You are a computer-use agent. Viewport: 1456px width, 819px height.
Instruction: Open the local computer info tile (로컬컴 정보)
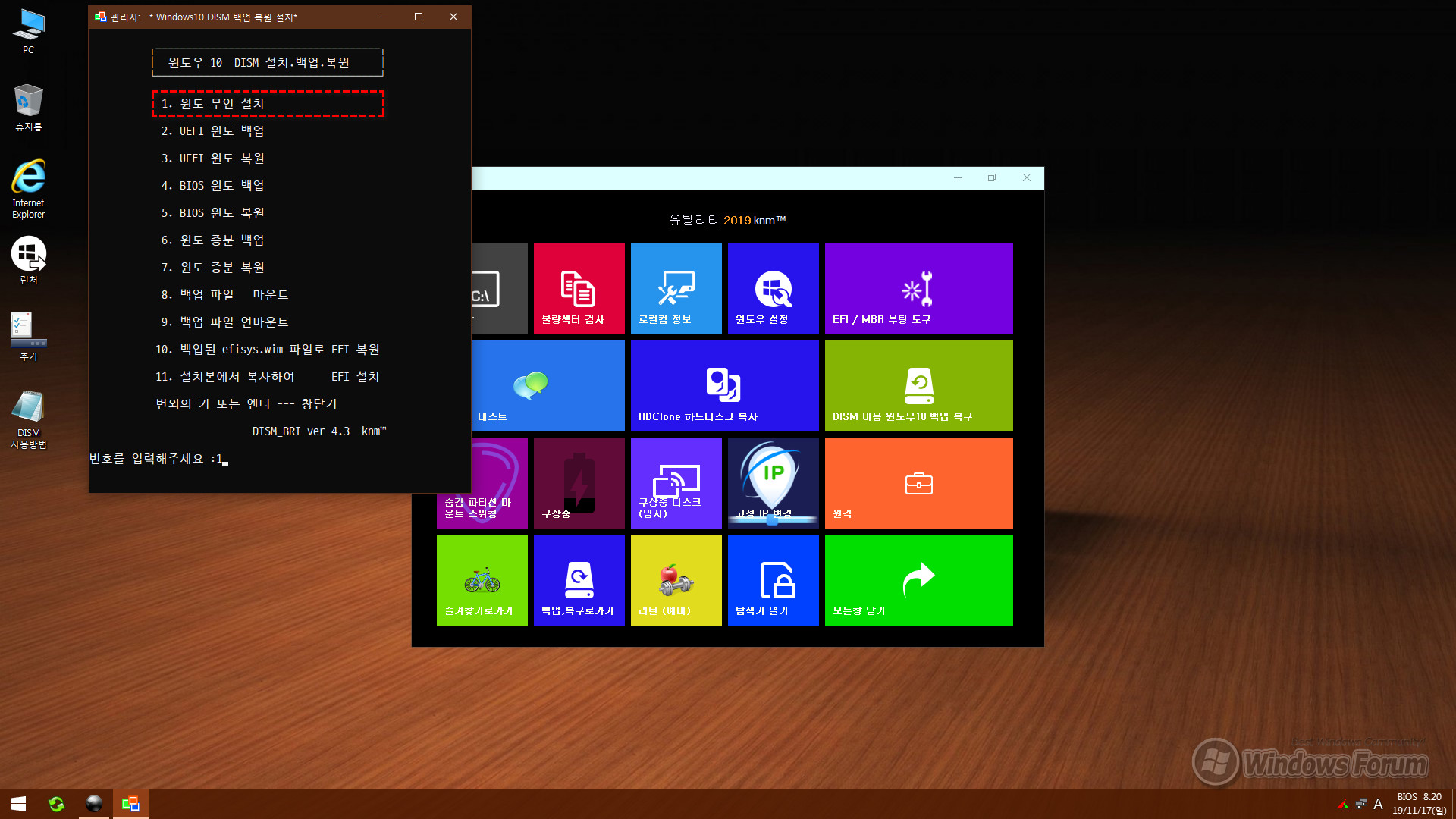point(676,289)
